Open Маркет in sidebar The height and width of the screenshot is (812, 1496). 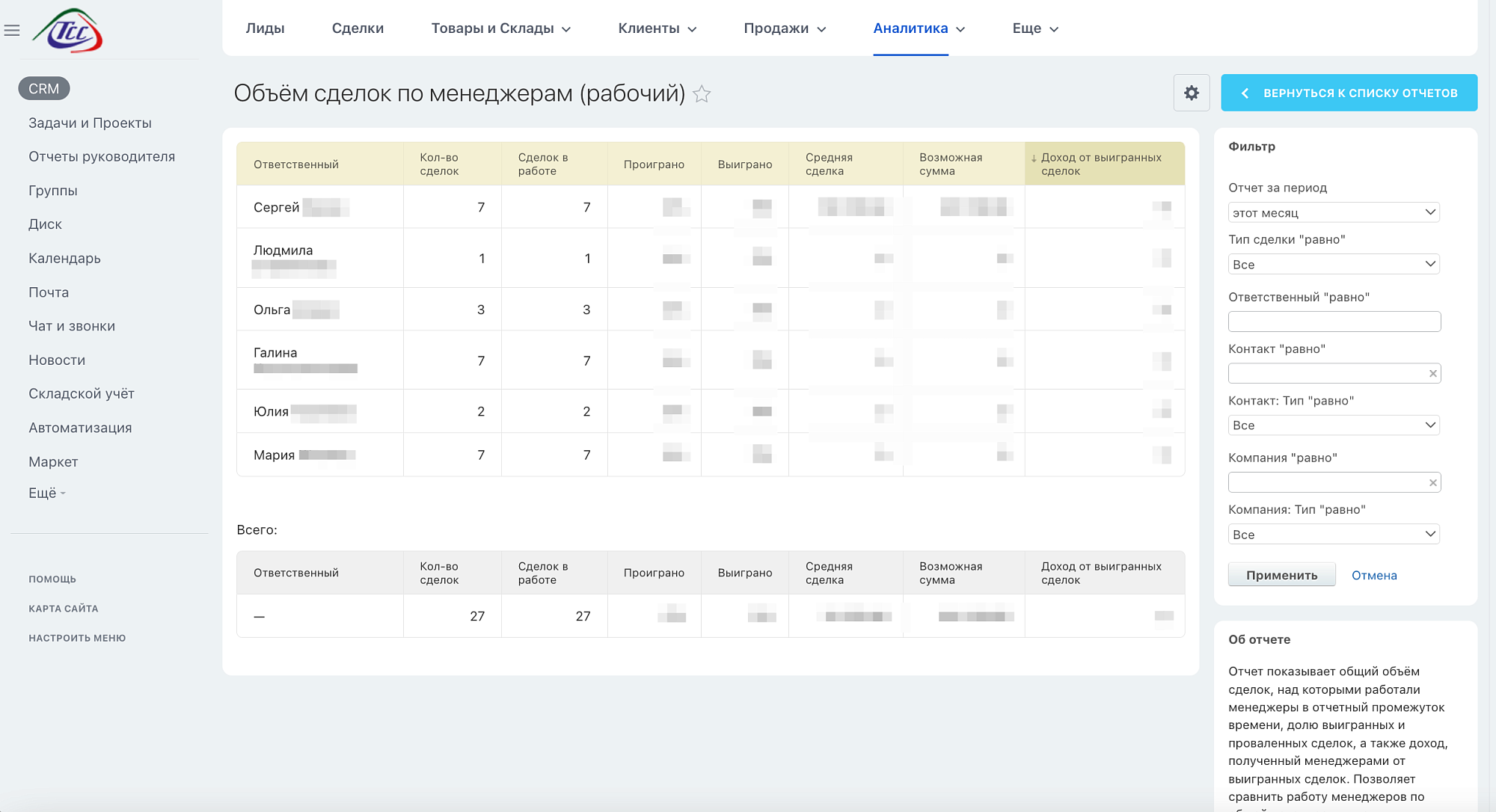pyautogui.click(x=53, y=462)
